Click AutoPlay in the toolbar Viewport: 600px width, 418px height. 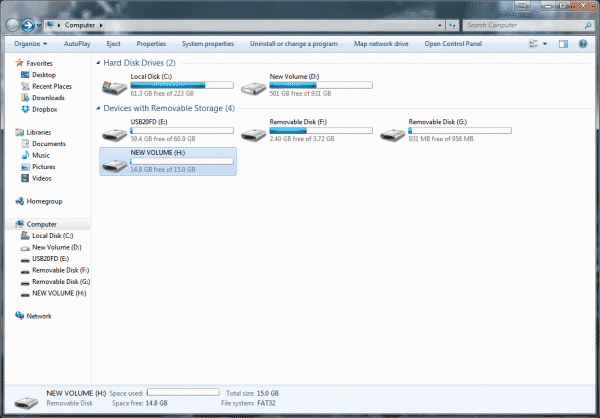tap(77, 44)
